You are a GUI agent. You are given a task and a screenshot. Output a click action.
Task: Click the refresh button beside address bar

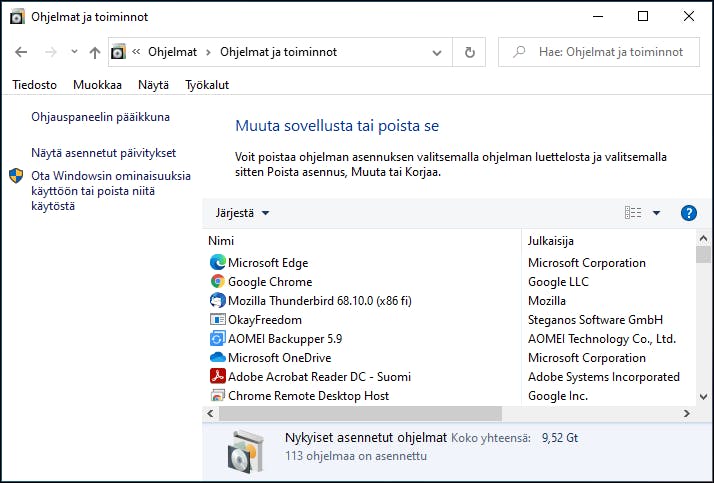[x=469, y=52]
